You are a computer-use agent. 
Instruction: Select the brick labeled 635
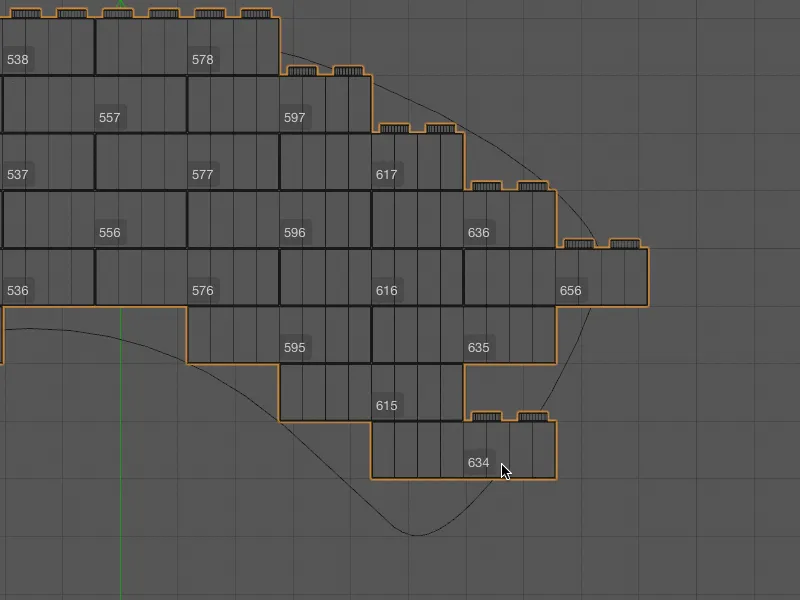479,348
